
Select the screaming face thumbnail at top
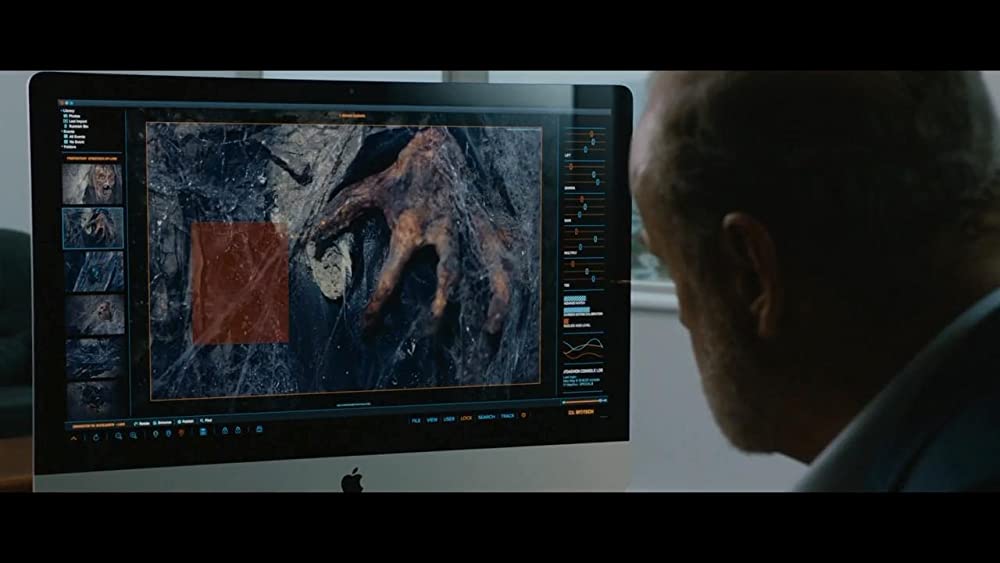click(x=92, y=184)
